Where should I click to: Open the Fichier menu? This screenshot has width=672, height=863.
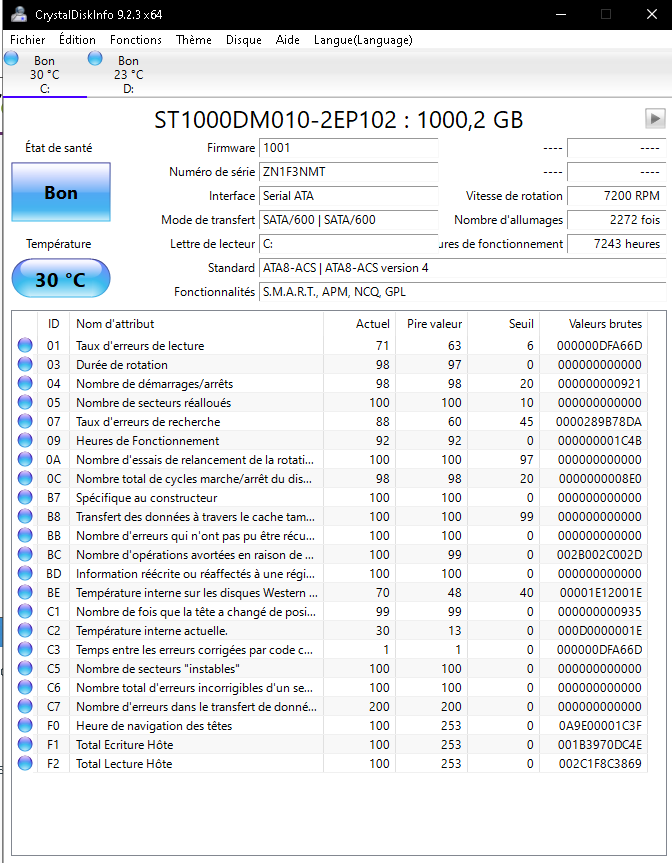click(x=28, y=40)
